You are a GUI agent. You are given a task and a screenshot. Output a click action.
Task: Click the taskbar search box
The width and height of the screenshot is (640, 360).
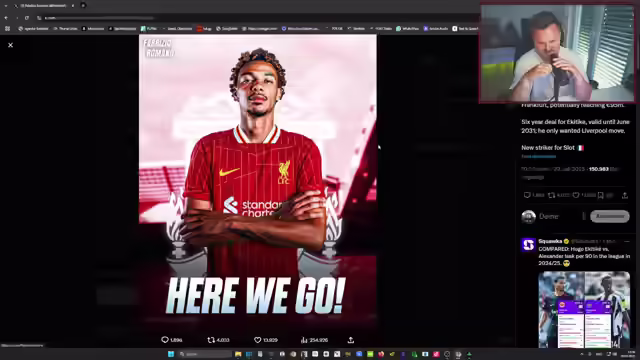[205, 354]
